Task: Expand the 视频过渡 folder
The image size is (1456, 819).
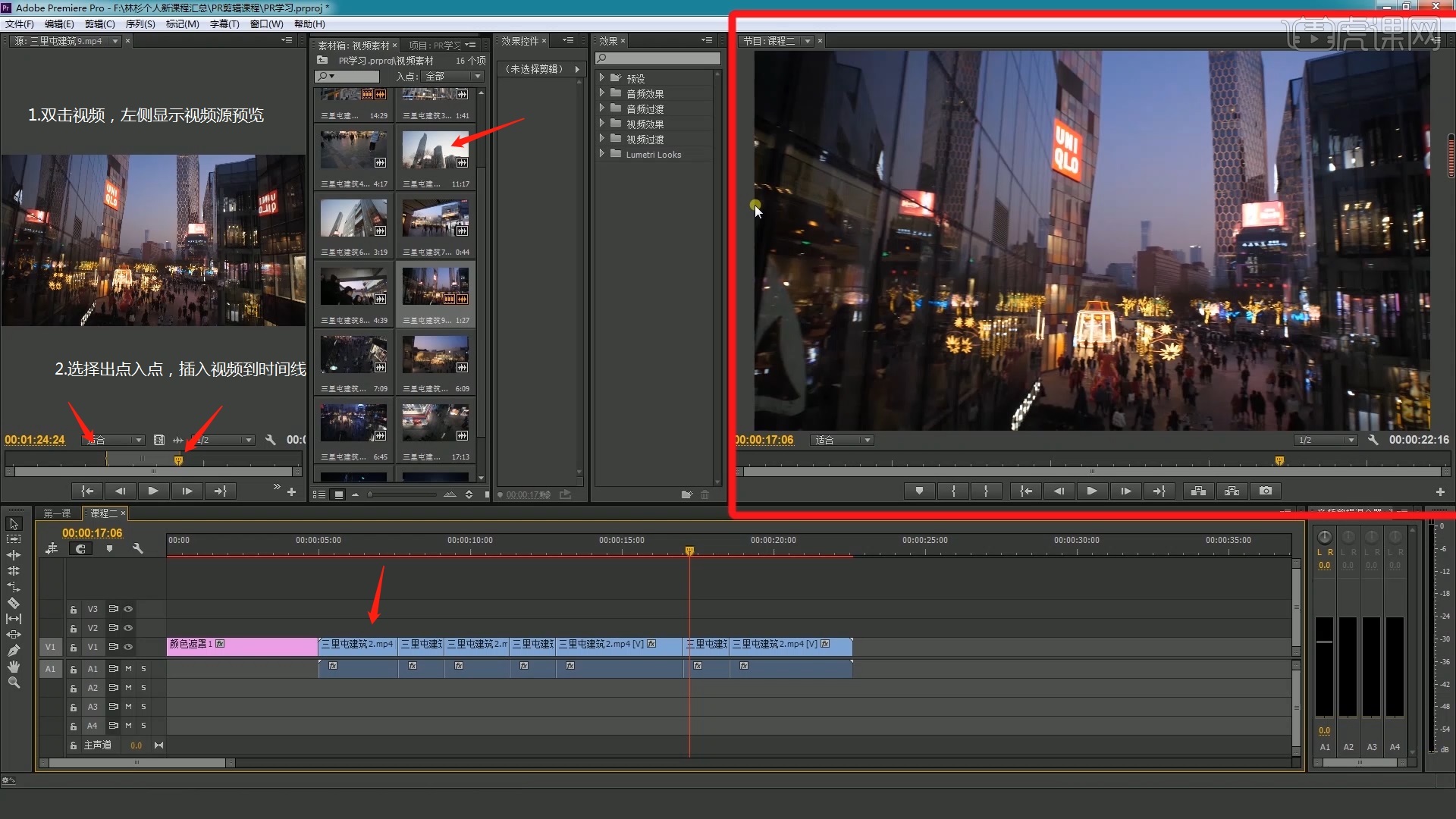Action: coord(602,139)
